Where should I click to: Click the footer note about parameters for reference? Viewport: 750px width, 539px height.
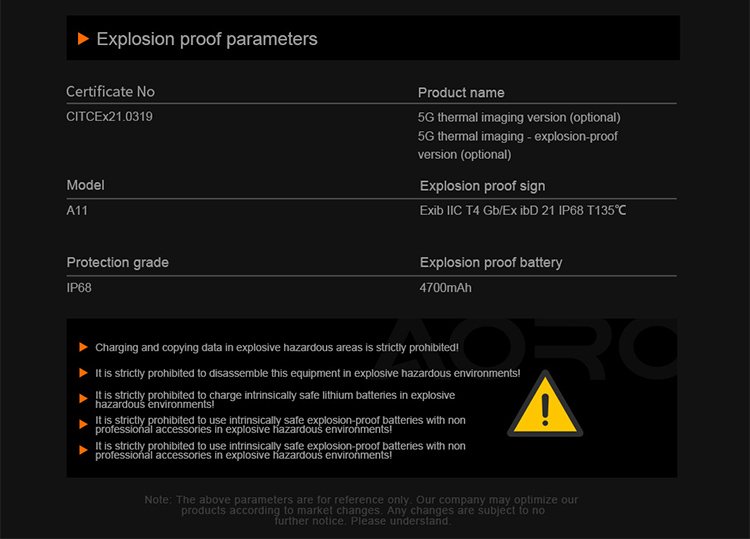(x=362, y=510)
